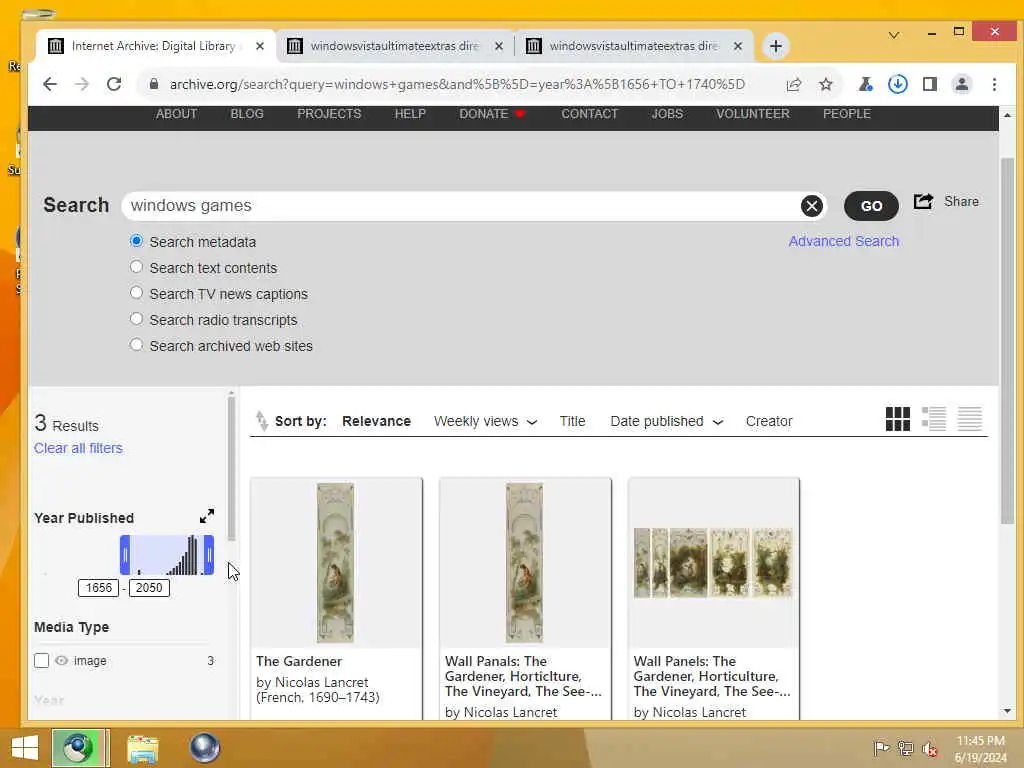Click the muted volume tray icon

(x=929, y=748)
